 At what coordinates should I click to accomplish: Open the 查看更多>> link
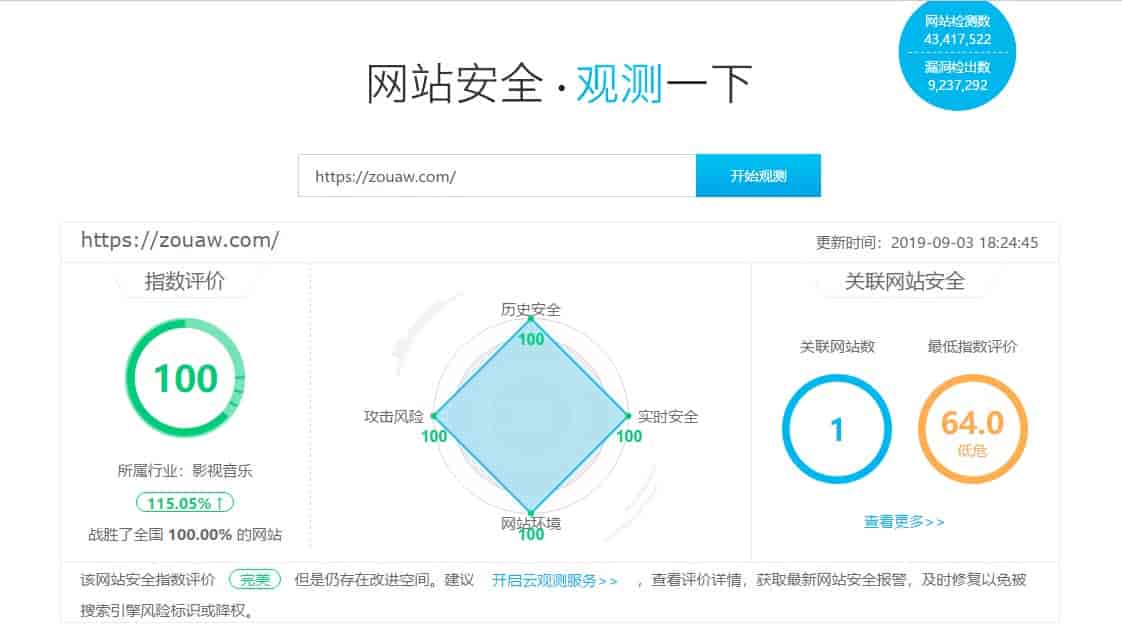904,522
